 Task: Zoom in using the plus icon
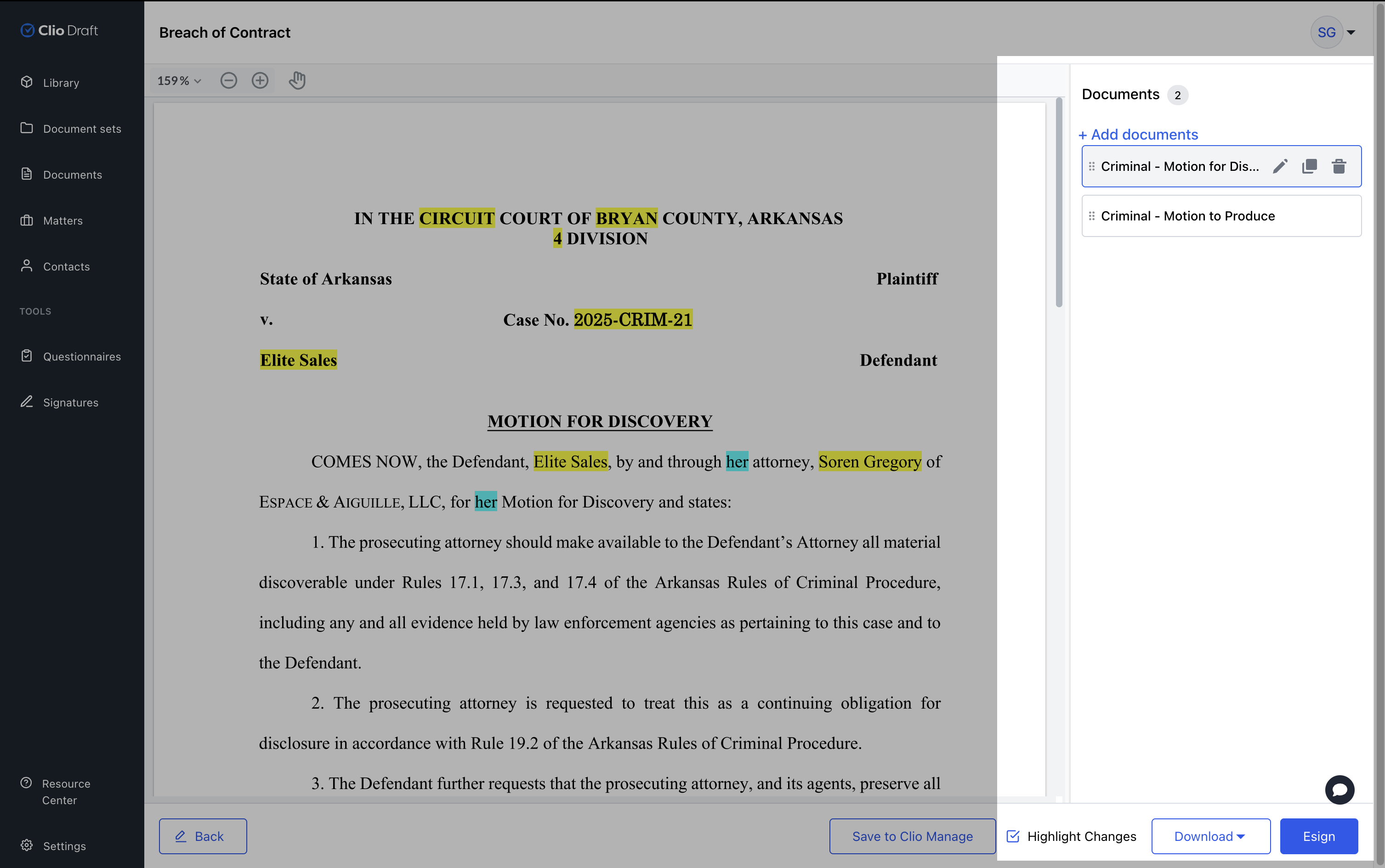260,80
